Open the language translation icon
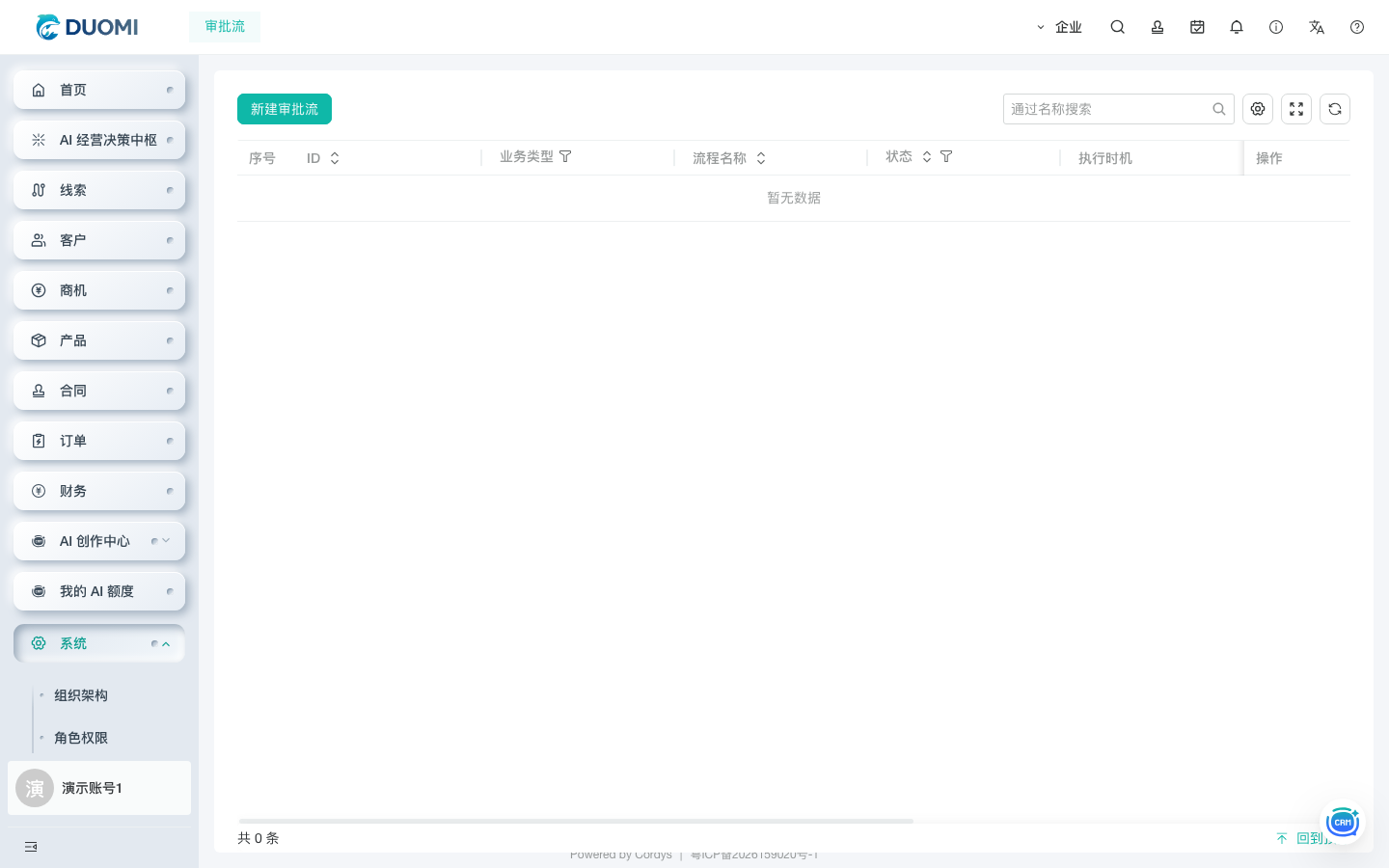Viewport: 1389px width, 868px height. click(1317, 27)
